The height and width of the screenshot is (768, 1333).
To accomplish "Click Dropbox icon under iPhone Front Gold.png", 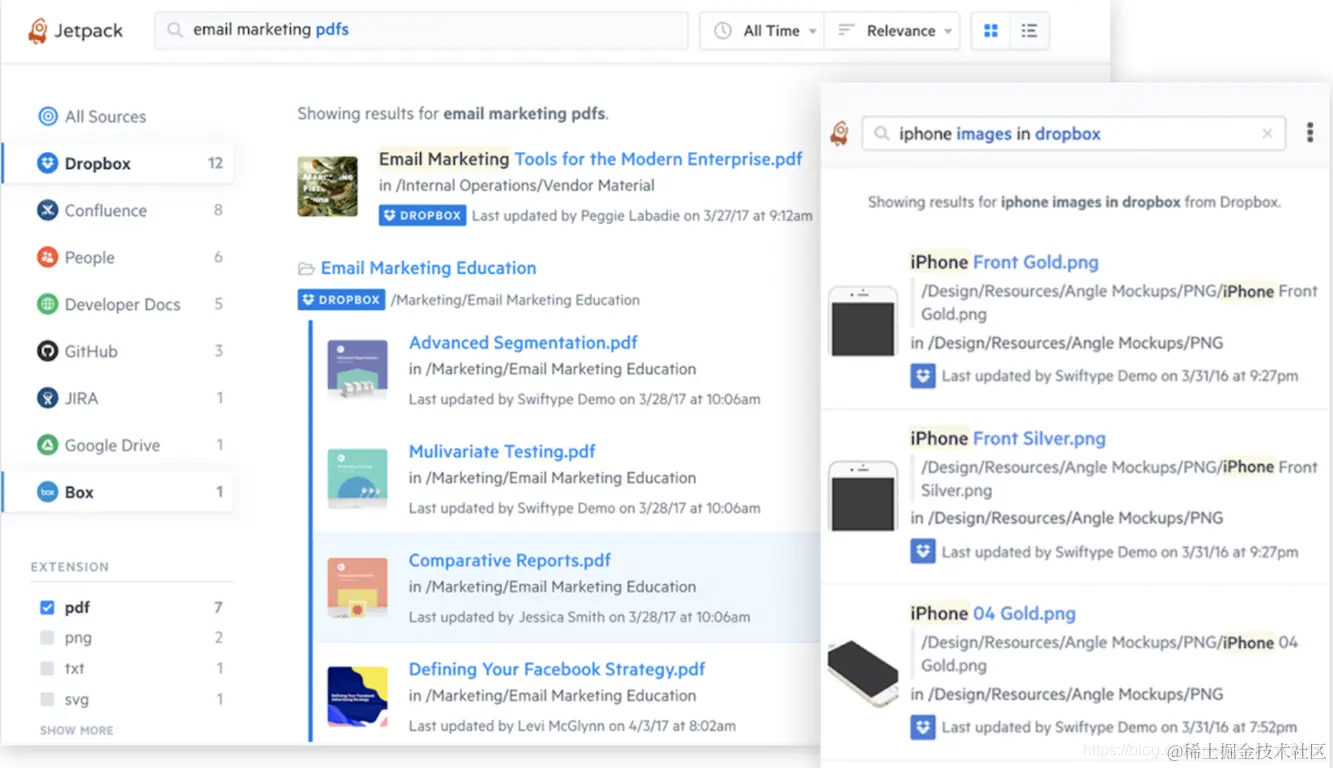I will [923, 376].
